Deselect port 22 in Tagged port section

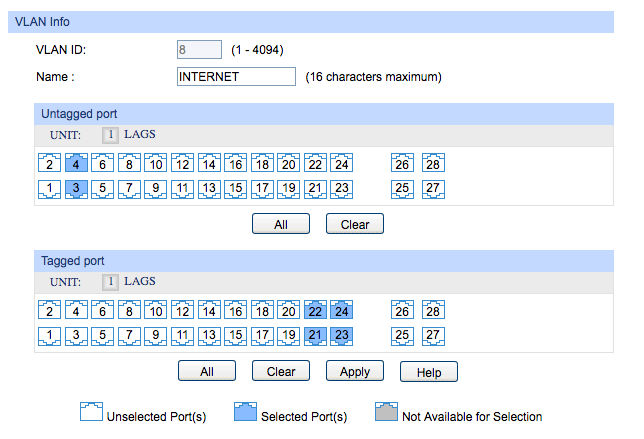tap(315, 310)
